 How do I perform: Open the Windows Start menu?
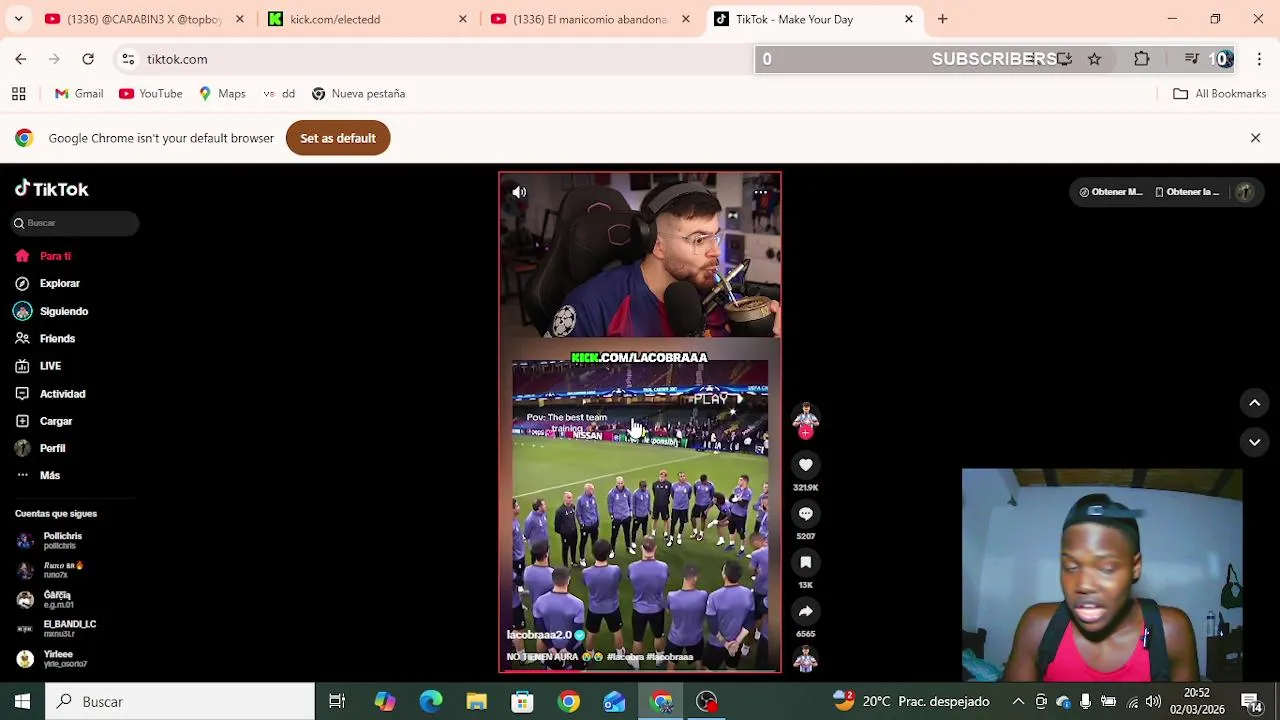[x=22, y=702]
